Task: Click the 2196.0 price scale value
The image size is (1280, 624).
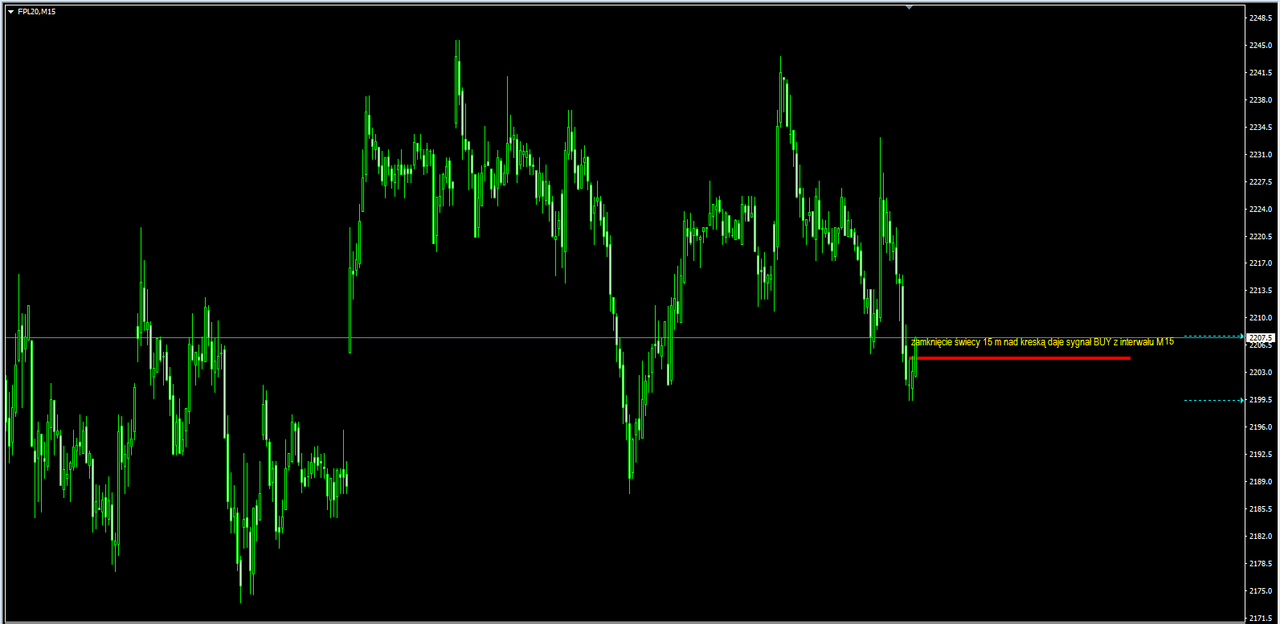Action: coord(1260,427)
